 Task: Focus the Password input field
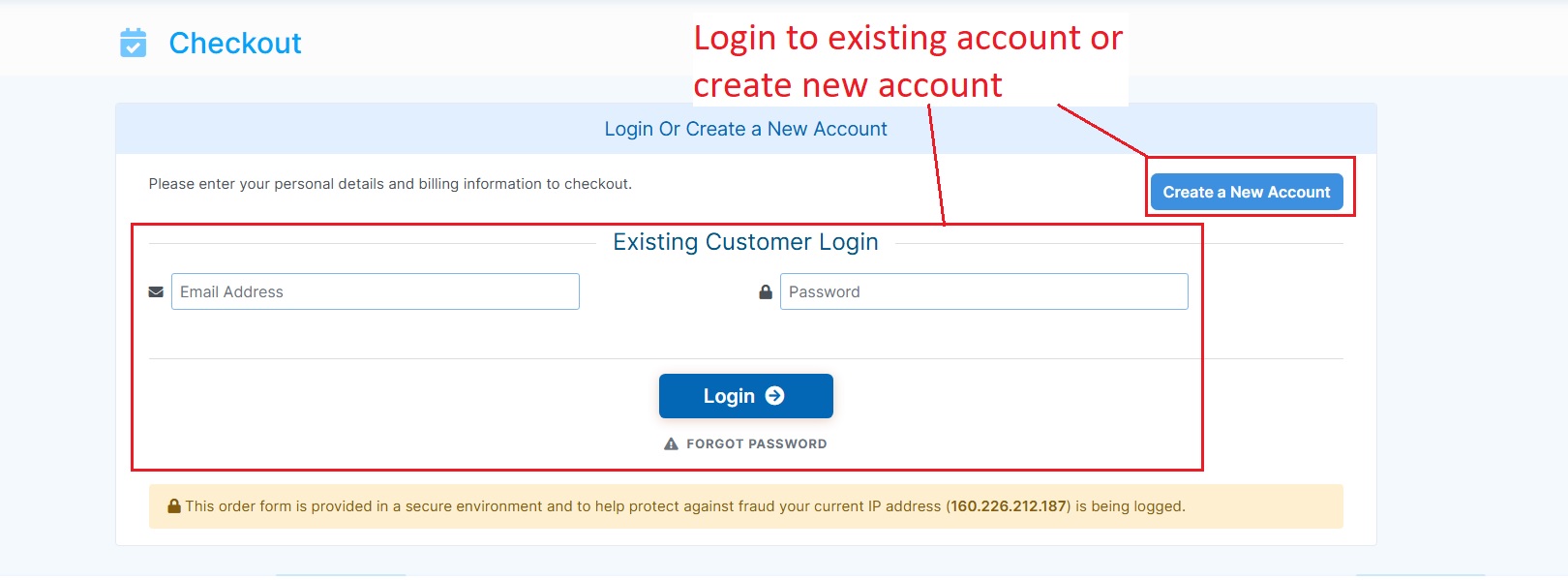pyautogui.click(x=983, y=291)
